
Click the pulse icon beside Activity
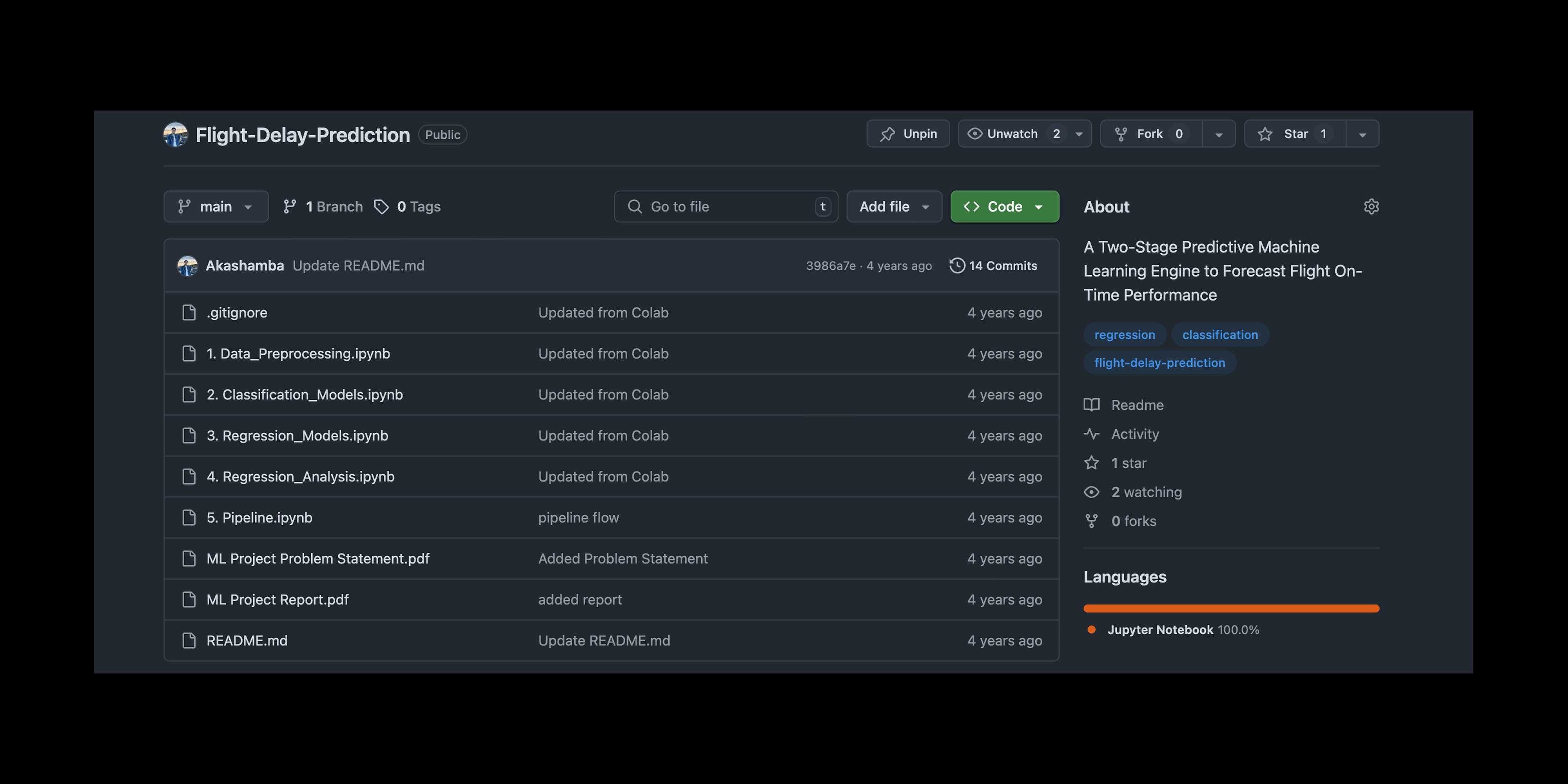coord(1091,434)
